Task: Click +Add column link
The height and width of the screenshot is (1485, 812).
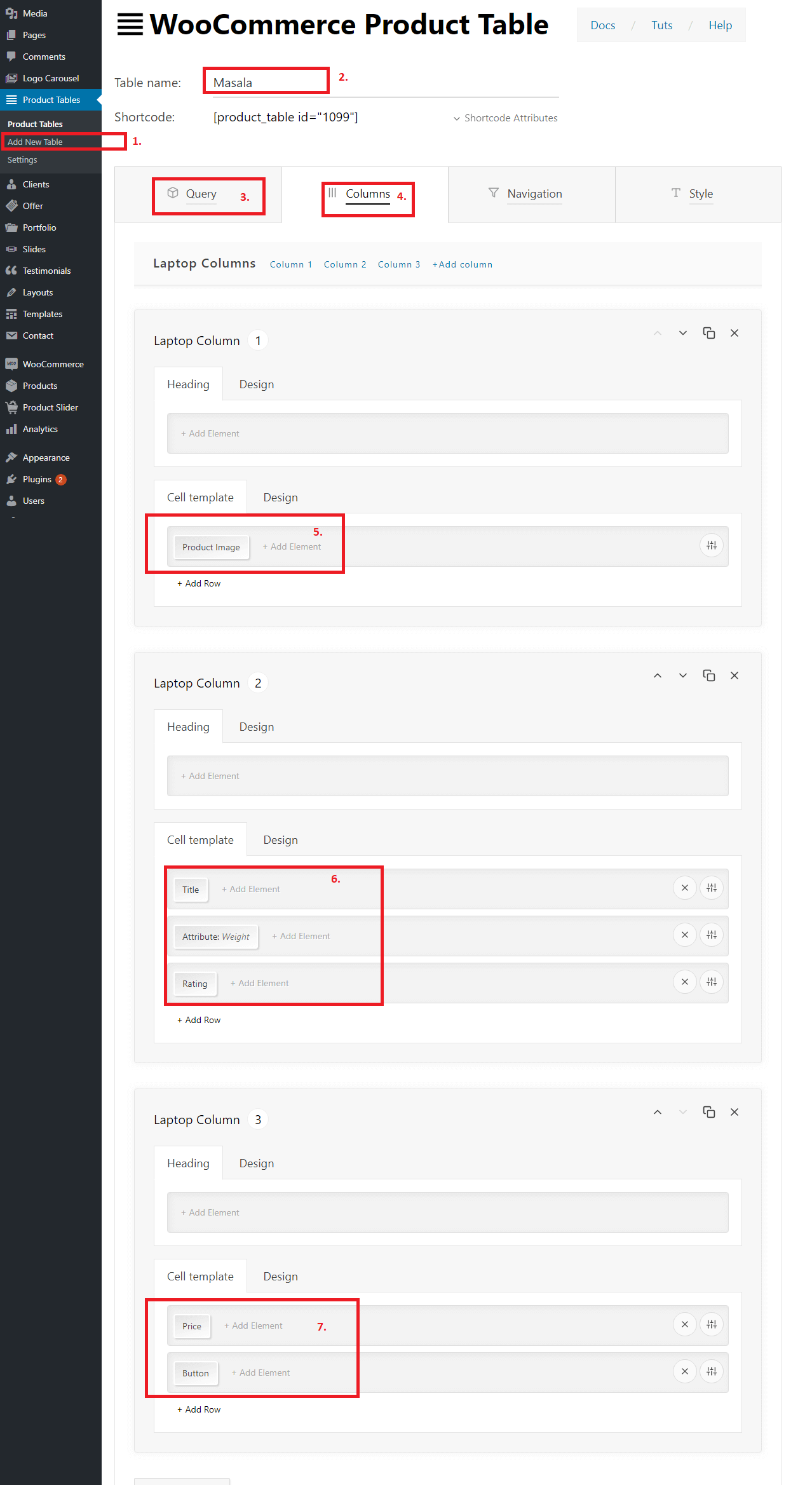Action: pos(463,265)
